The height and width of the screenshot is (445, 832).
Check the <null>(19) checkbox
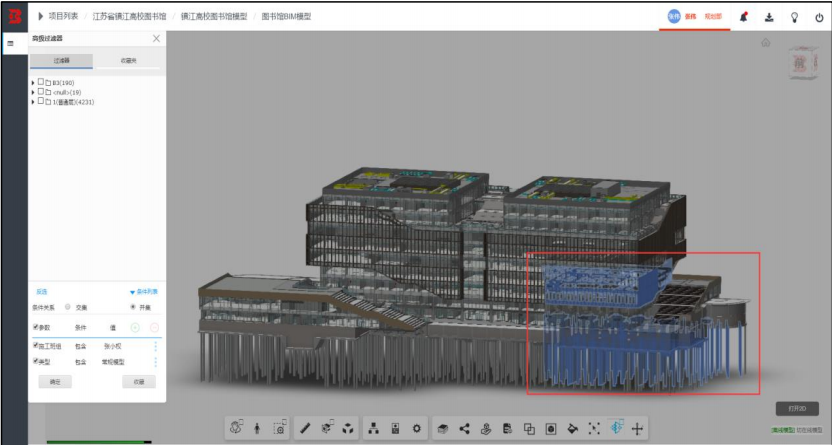tap(41, 92)
